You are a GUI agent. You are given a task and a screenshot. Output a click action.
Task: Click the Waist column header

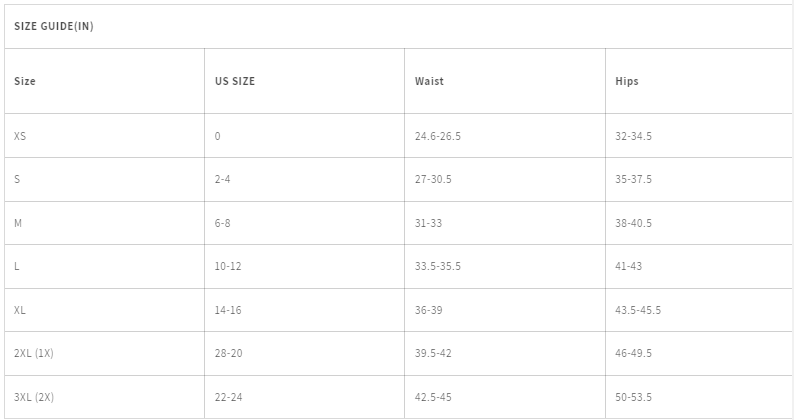(429, 81)
